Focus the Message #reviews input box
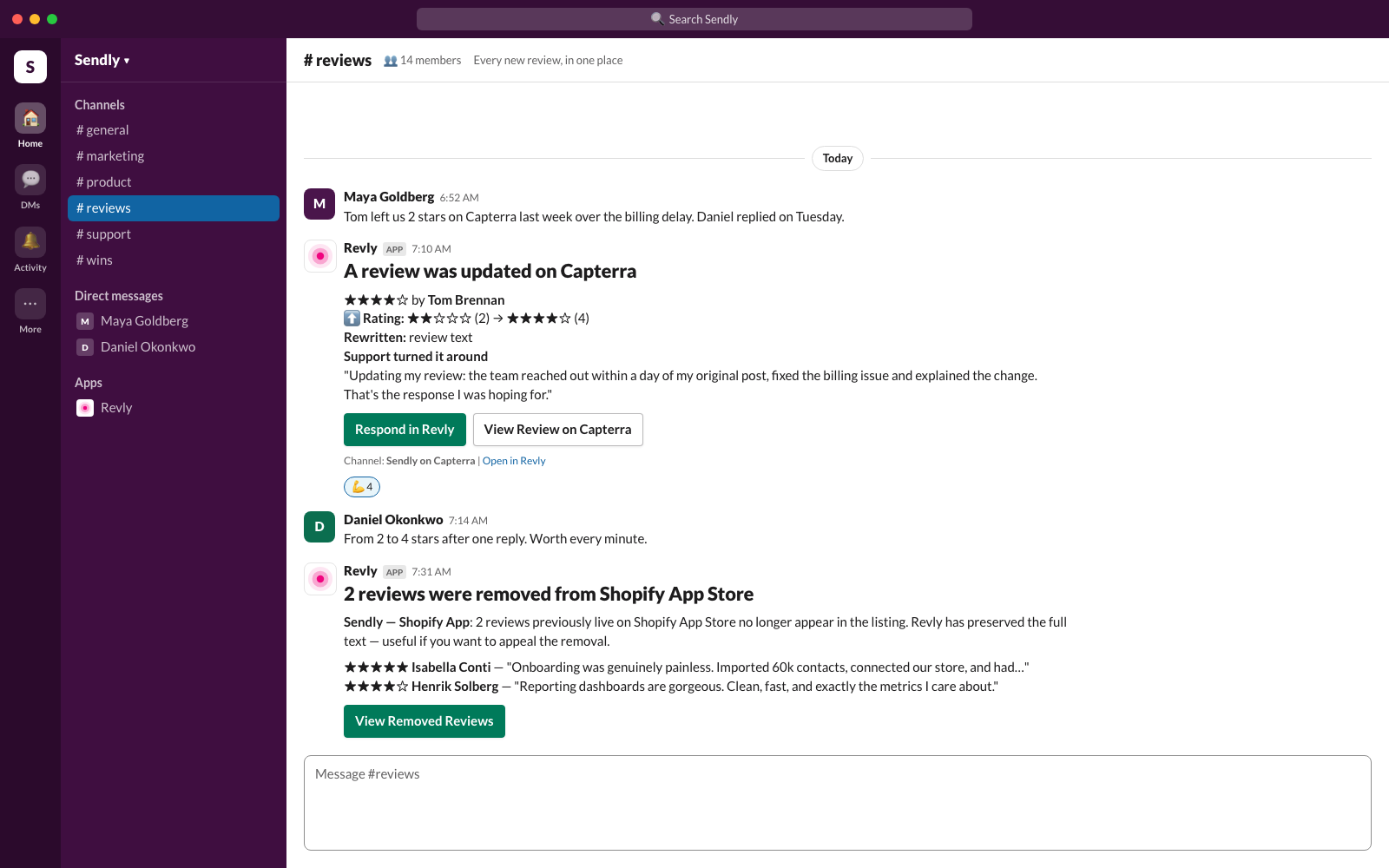Viewport: 1389px width, 868px height. coord(838,803)
